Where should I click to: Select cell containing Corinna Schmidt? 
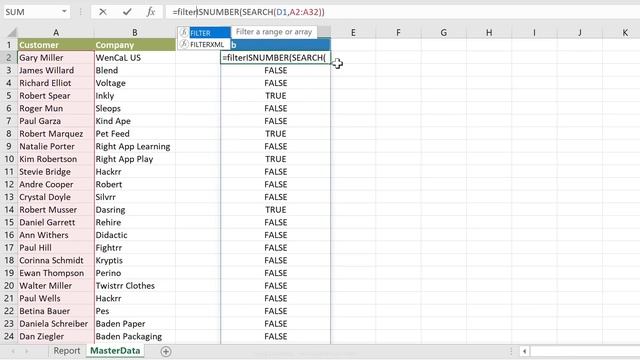pyautogui.click(x=56, y=260)
